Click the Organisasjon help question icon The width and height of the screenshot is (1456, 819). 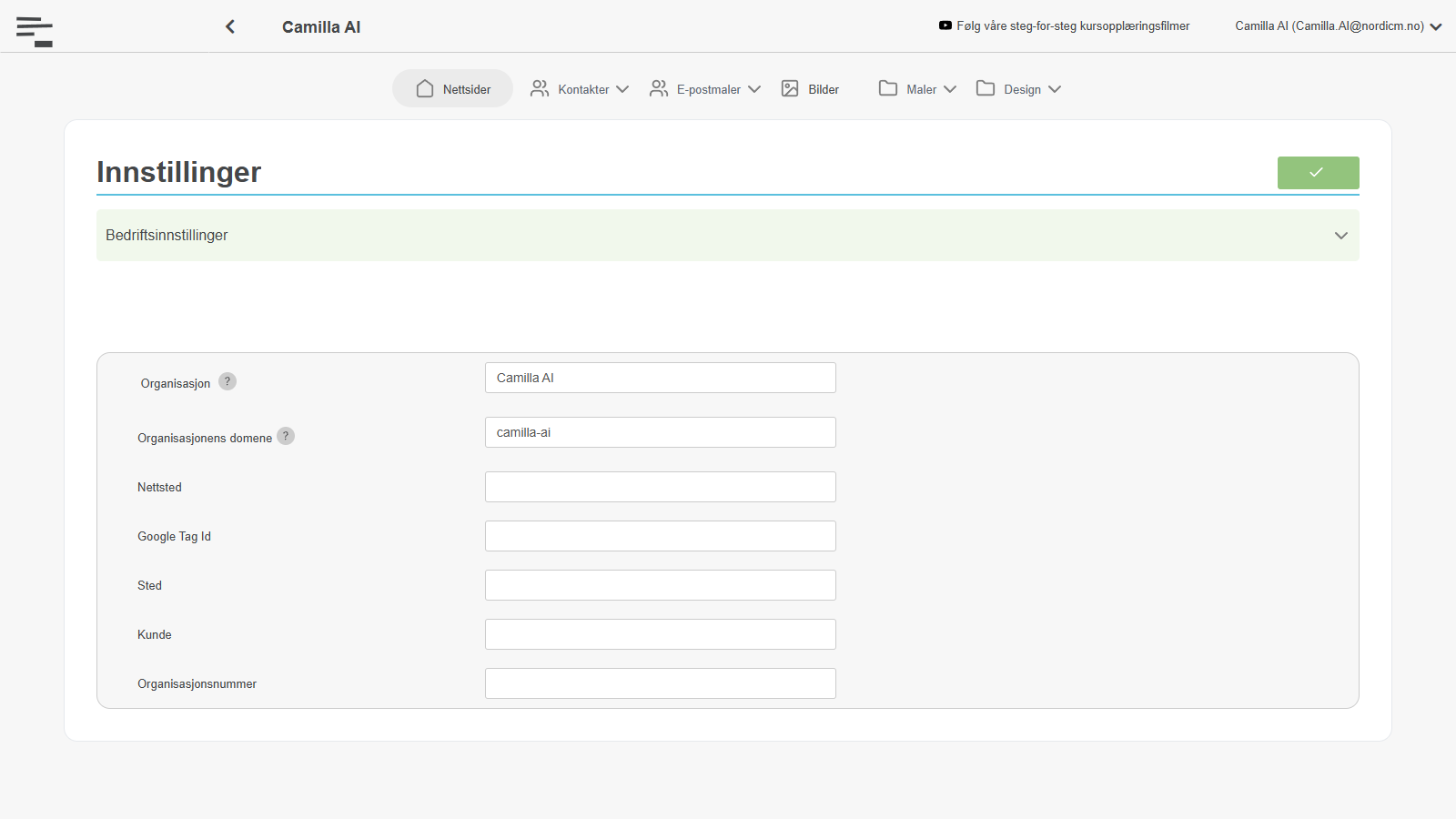click(x=227, y=381)
